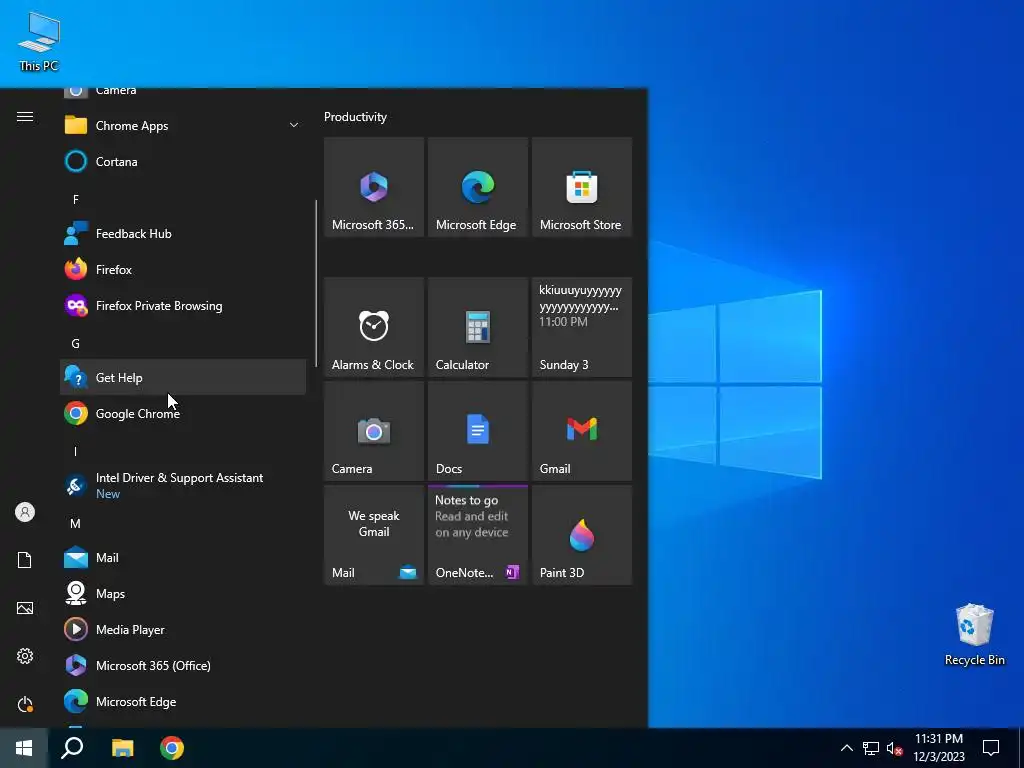Open Firefox Private Browsing
The width and height of the screenshot is (1024, 768).
click(x=183, y=305)
